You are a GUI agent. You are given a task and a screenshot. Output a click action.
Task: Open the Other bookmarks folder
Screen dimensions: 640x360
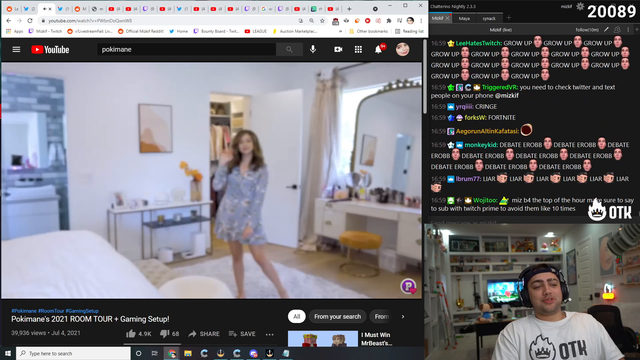click(x=369, y=31)
